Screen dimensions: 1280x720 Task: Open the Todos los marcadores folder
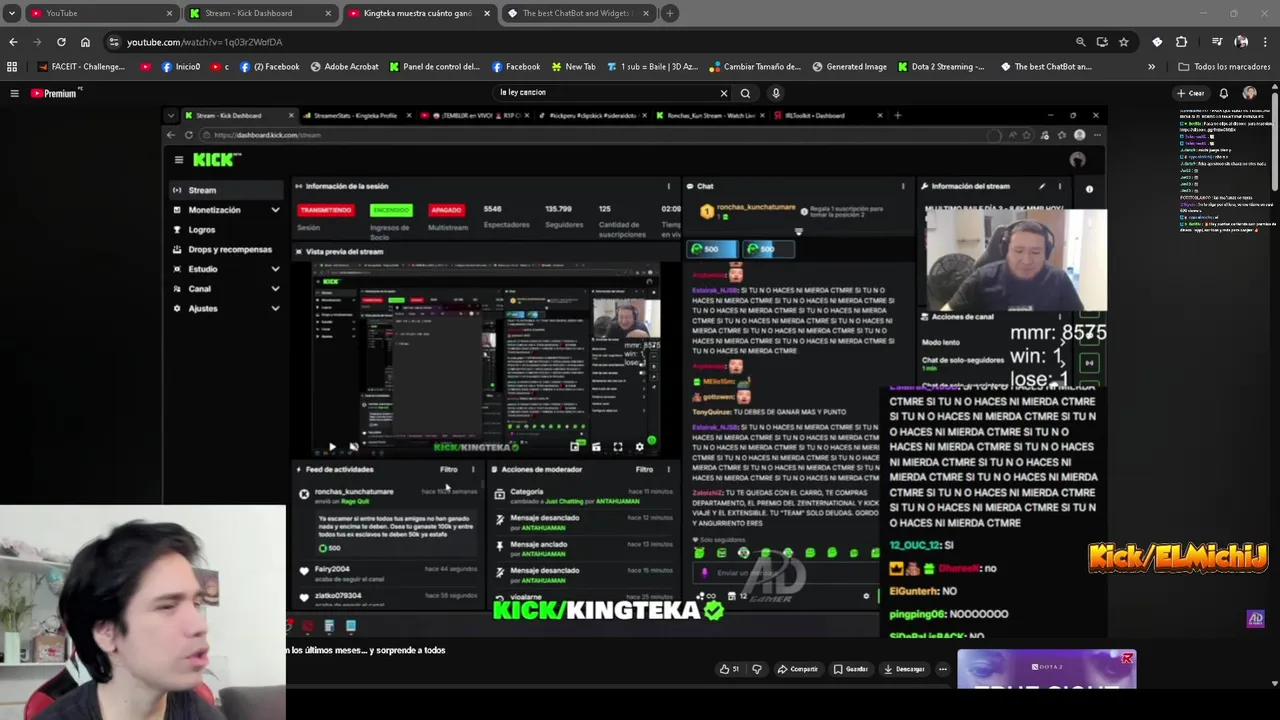(x=1225, y=67)
